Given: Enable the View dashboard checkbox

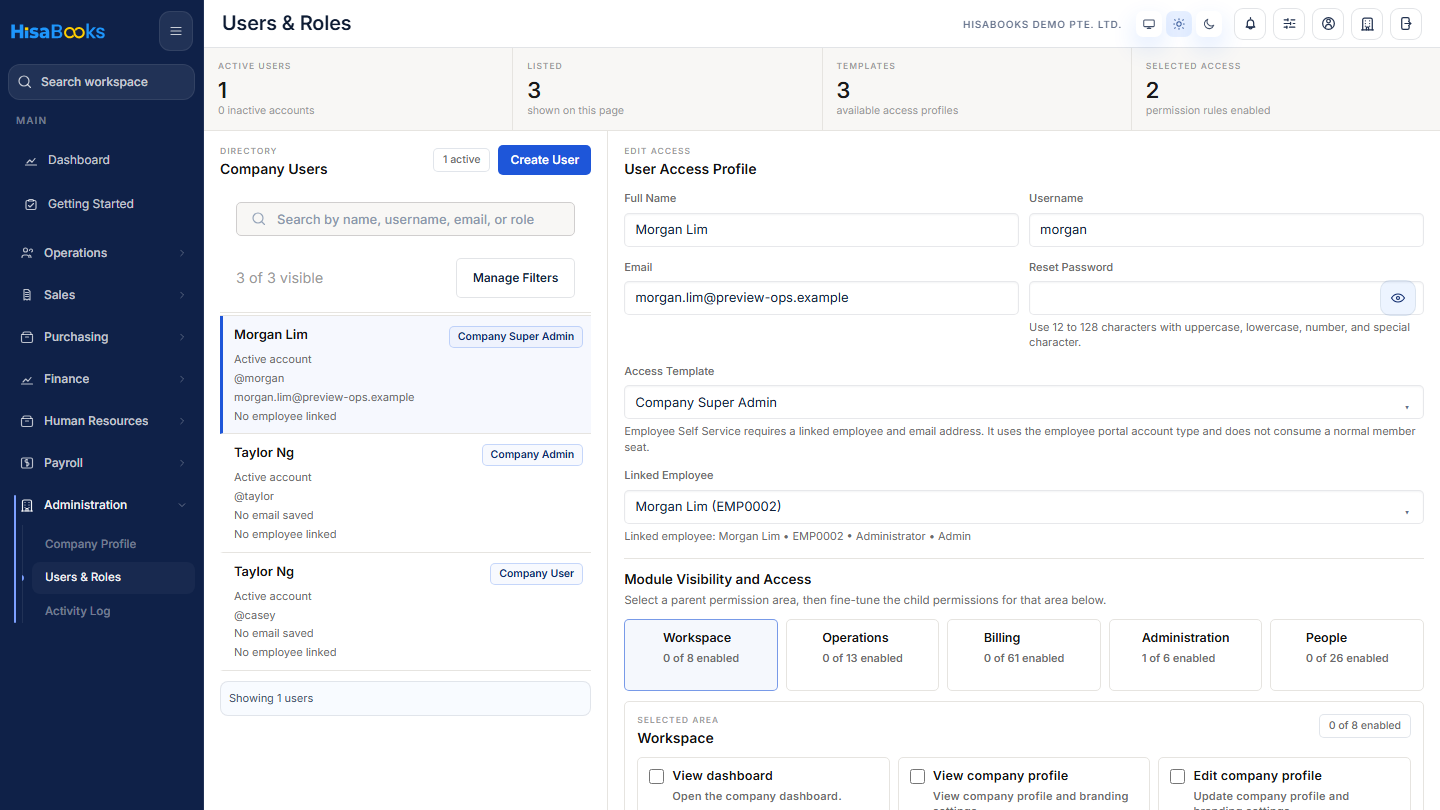Looking at the screenshot, I should click(657, 776).
